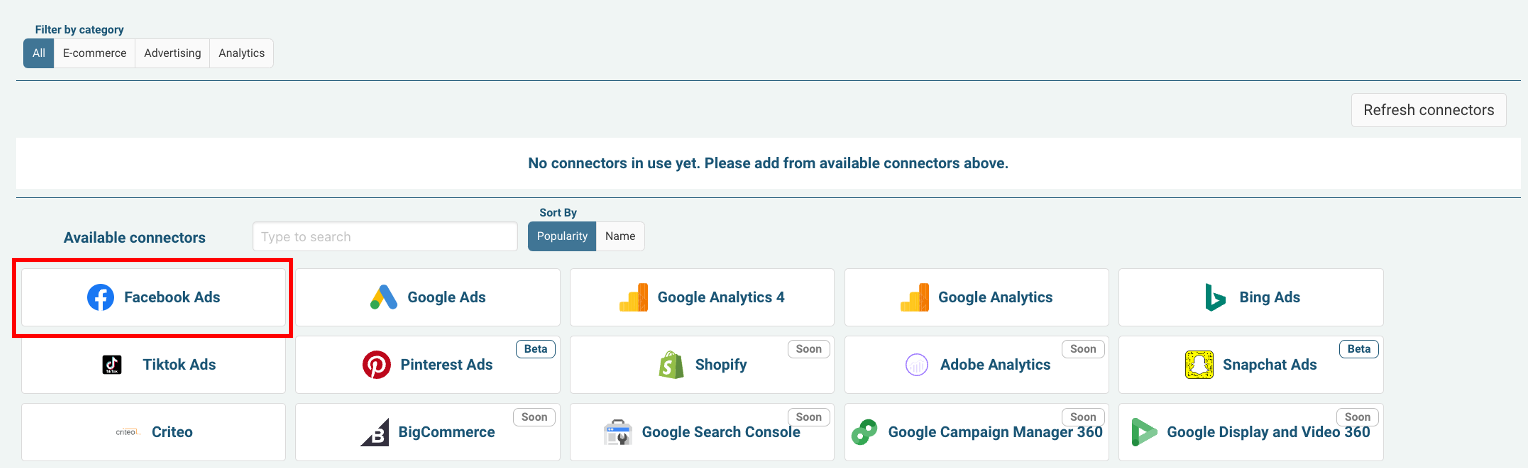The width and height of the screenshot is (1528, 468).
Task: Click the TikTok Ads logo icon
Action: (x=112, y=365)
